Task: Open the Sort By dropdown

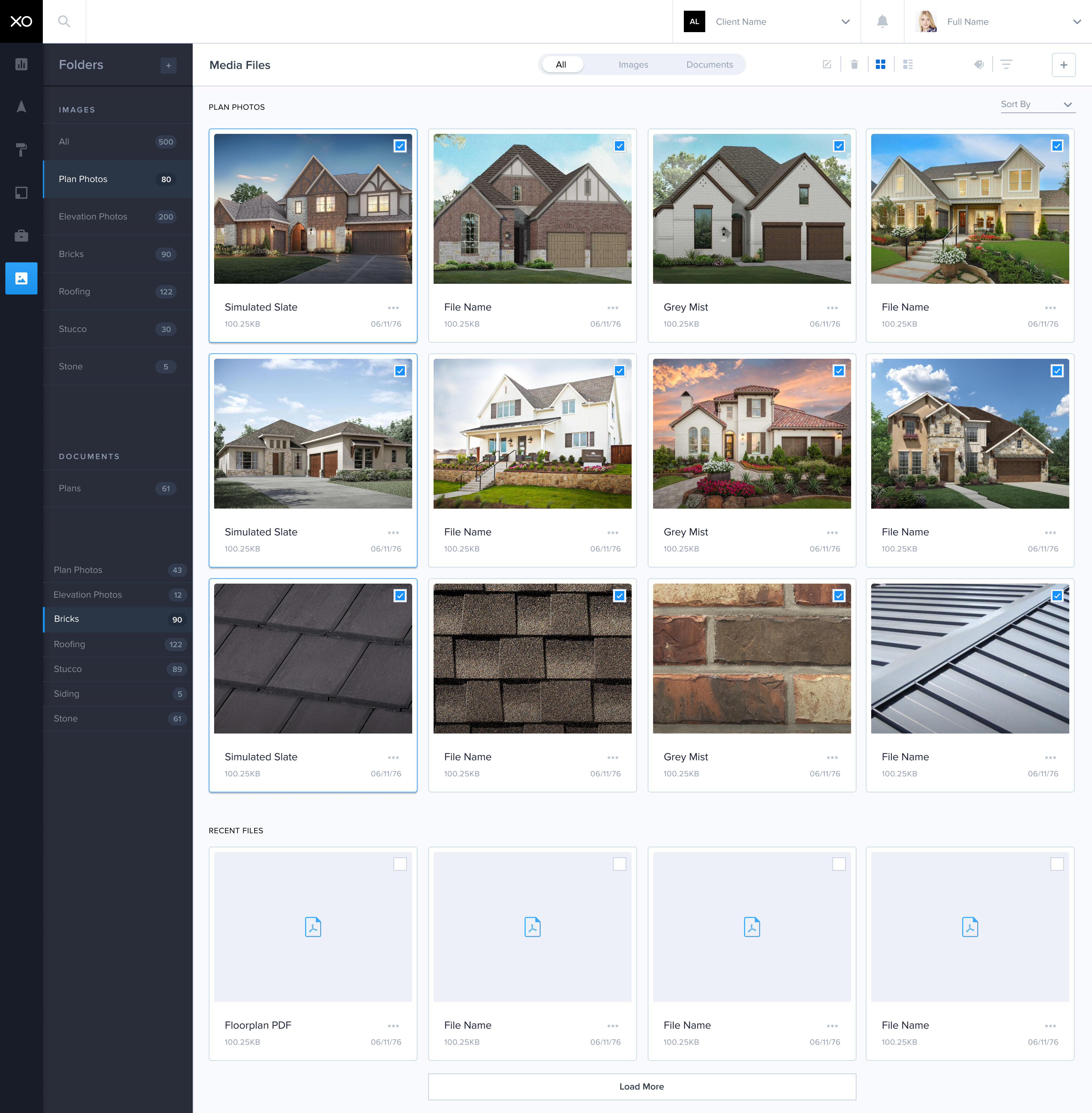Action: (1037, 104)
